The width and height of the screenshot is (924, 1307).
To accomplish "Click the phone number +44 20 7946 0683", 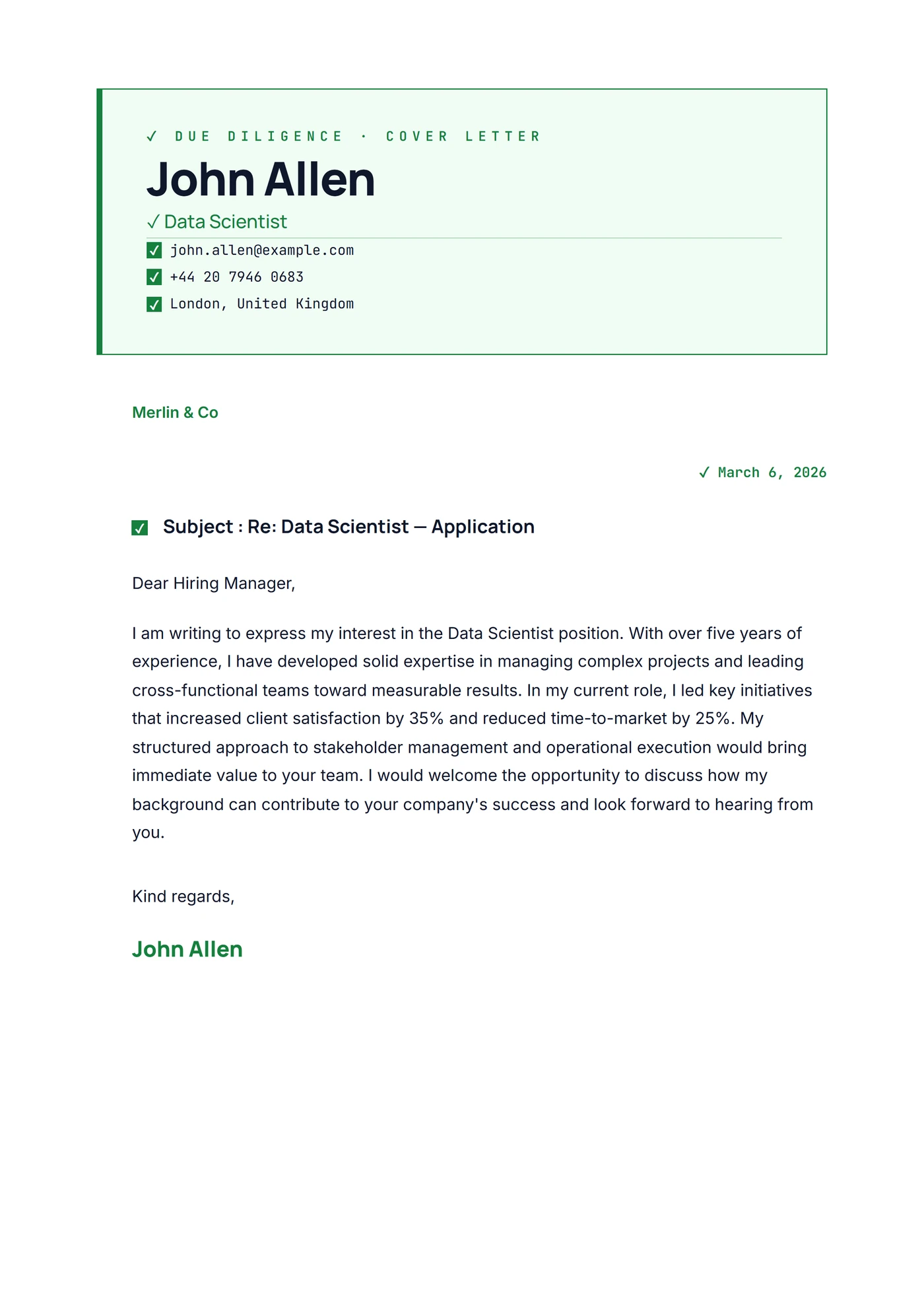I will 237,277.
